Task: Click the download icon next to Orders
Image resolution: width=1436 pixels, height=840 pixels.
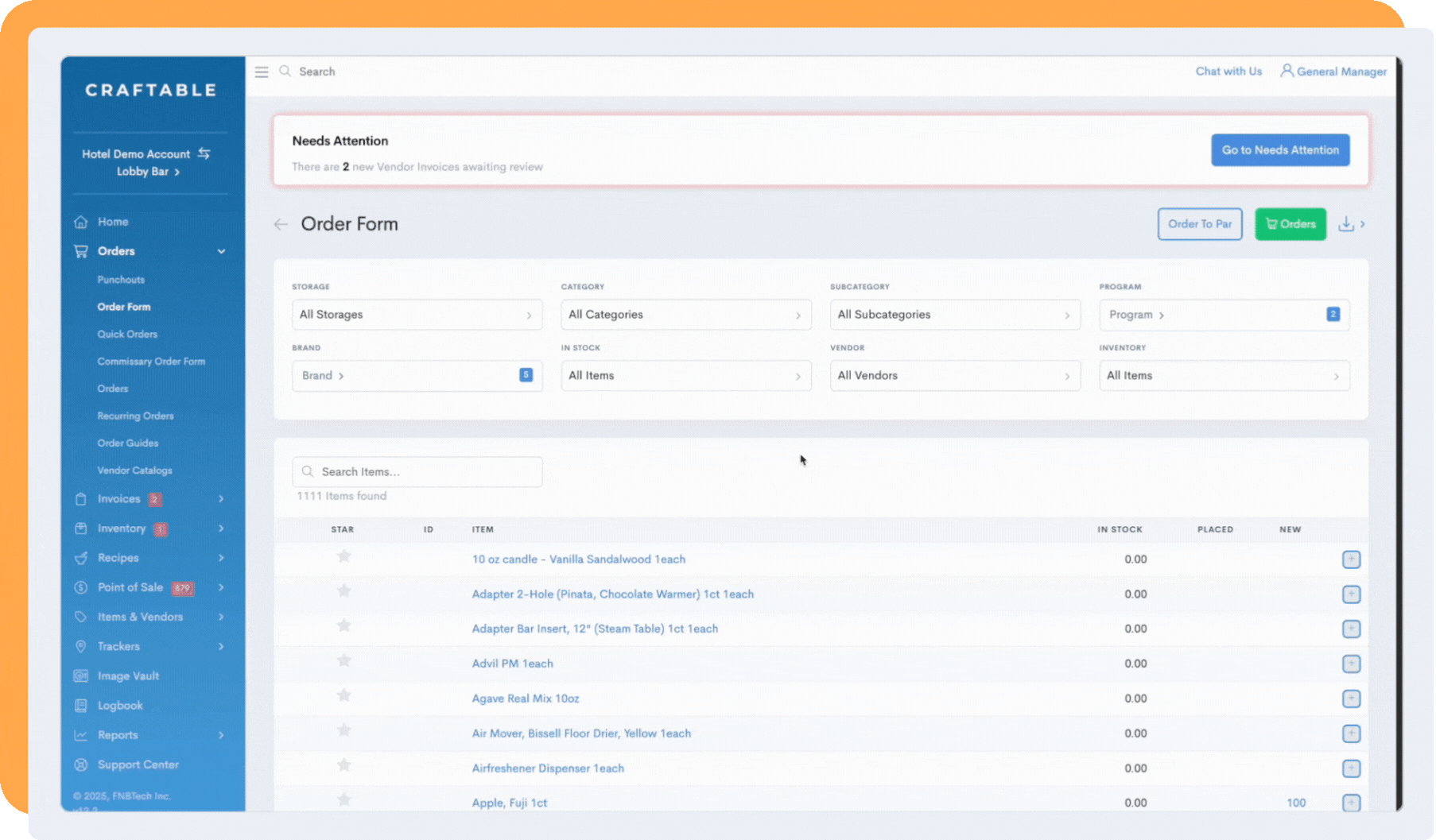Action: (x=1346, y=224)
